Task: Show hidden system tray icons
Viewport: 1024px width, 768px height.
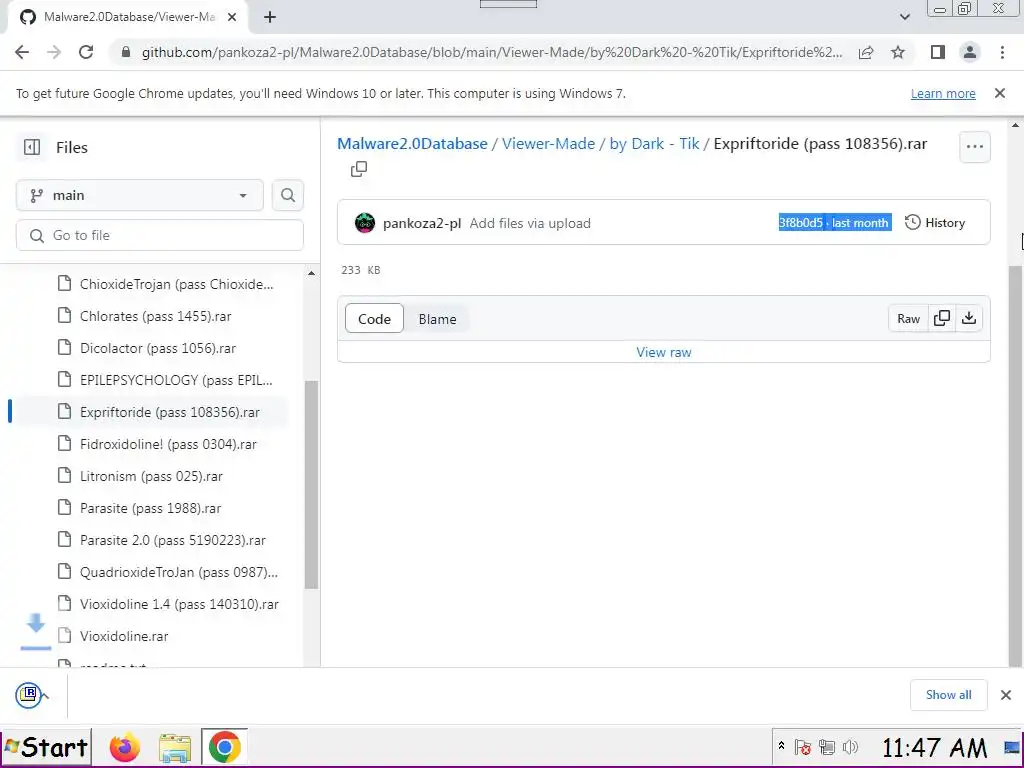Action: pos(781,746)
